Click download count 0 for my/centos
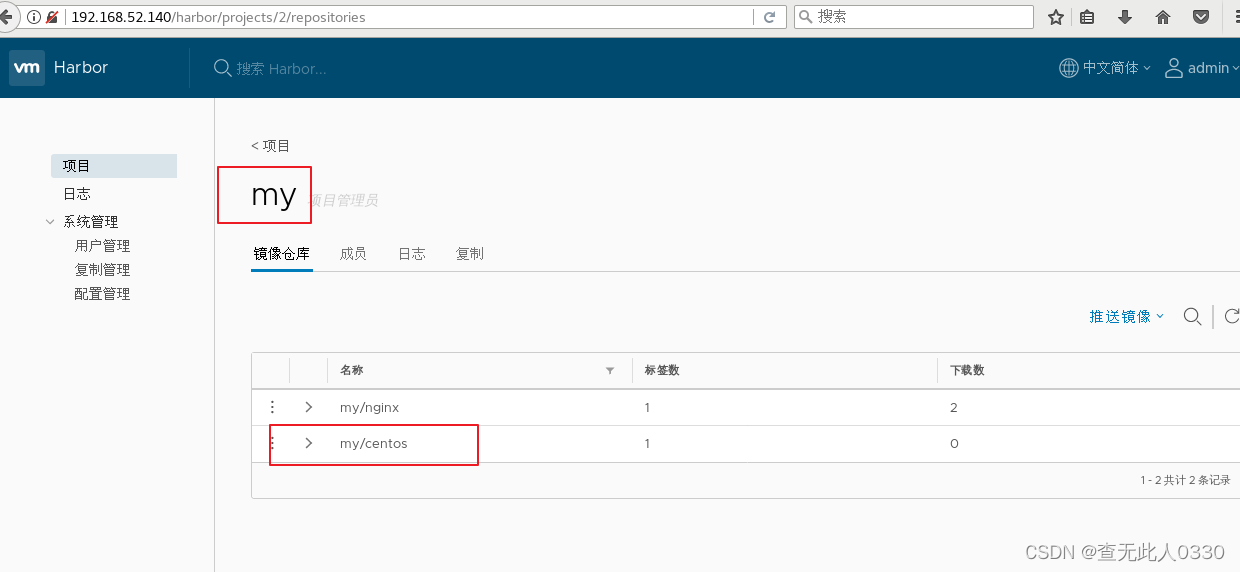The height and width of the screenshot is (572, 1240). click(x=954, y=444)
